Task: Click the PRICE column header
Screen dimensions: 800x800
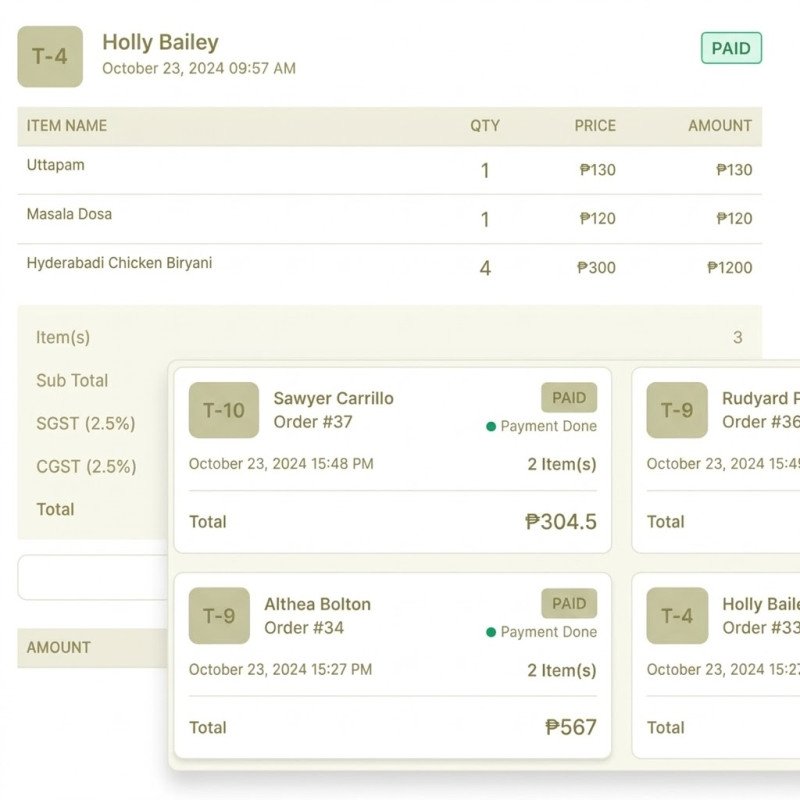Action: pos(595,126)
